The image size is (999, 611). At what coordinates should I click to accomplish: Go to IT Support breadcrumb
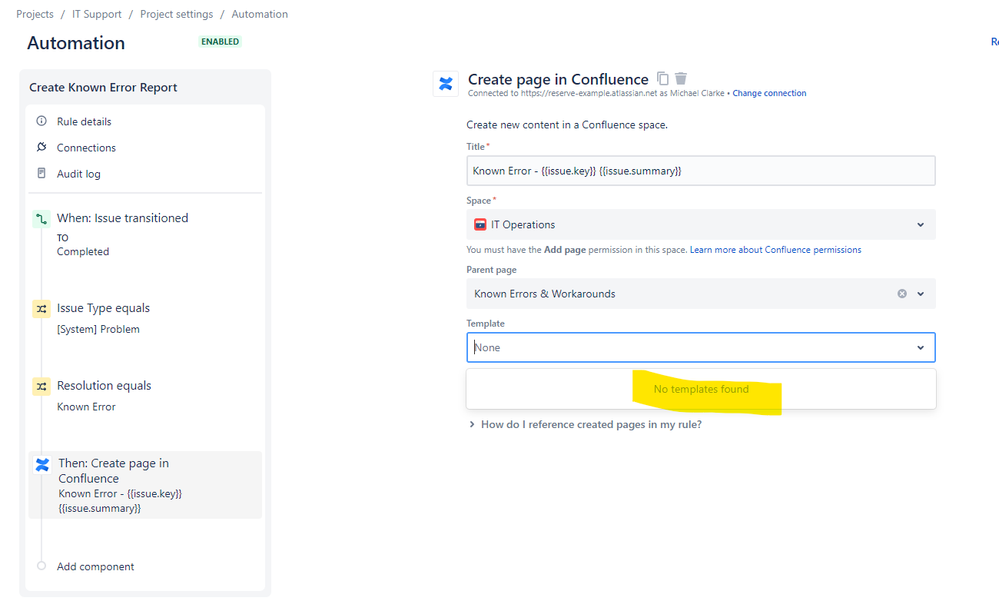[96, 14]
